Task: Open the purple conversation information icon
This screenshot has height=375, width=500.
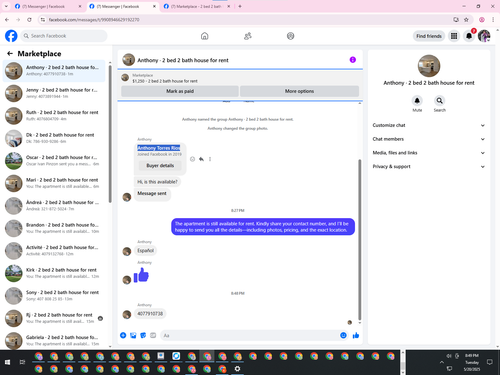Action: point(353,60)
